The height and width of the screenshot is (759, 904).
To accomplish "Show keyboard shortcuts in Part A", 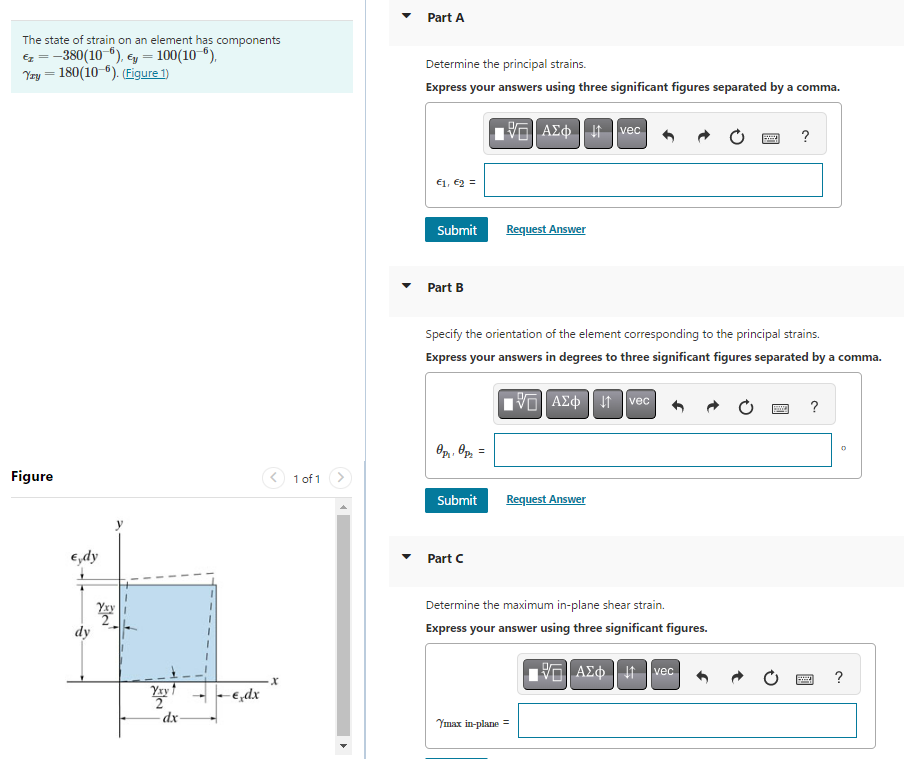I will point(771,138).
